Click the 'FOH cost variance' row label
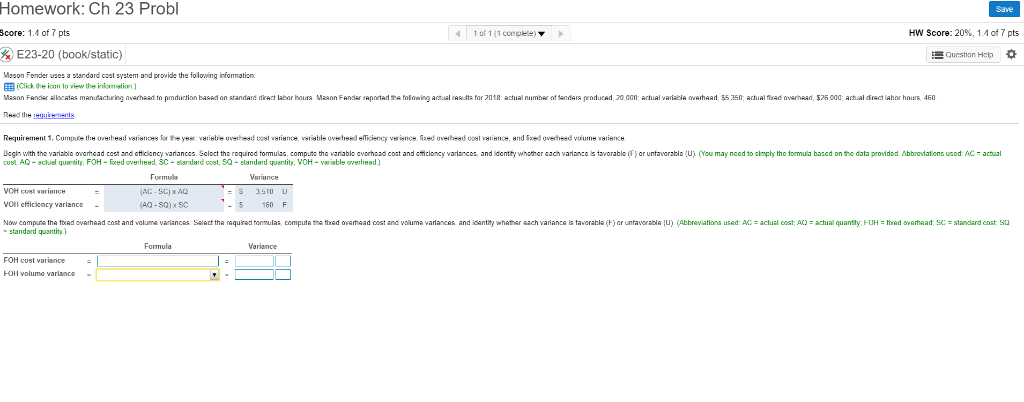The image size is (1024, 402). (x=34, y=261)
